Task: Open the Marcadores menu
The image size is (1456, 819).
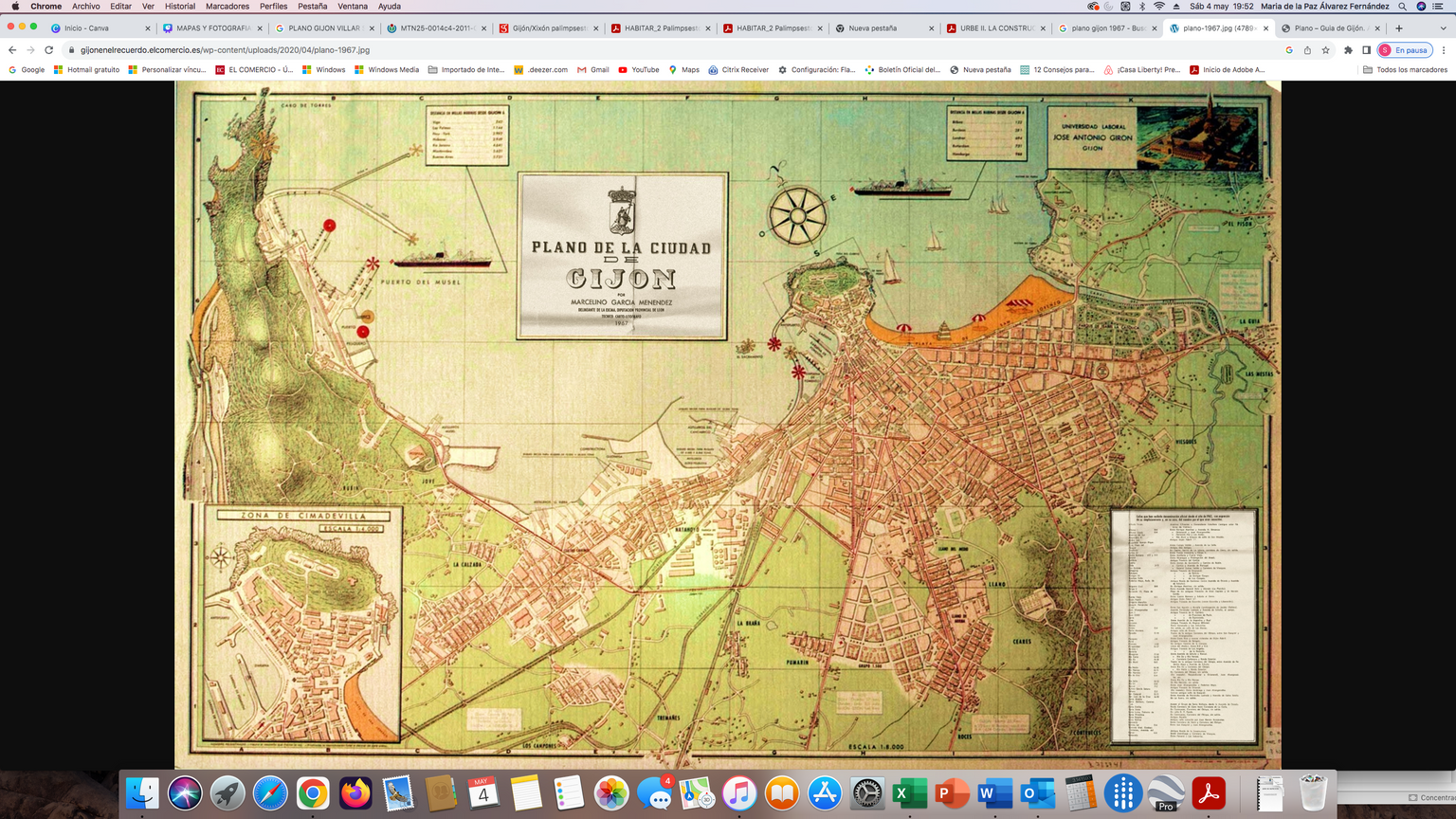Action: (227, 7)
